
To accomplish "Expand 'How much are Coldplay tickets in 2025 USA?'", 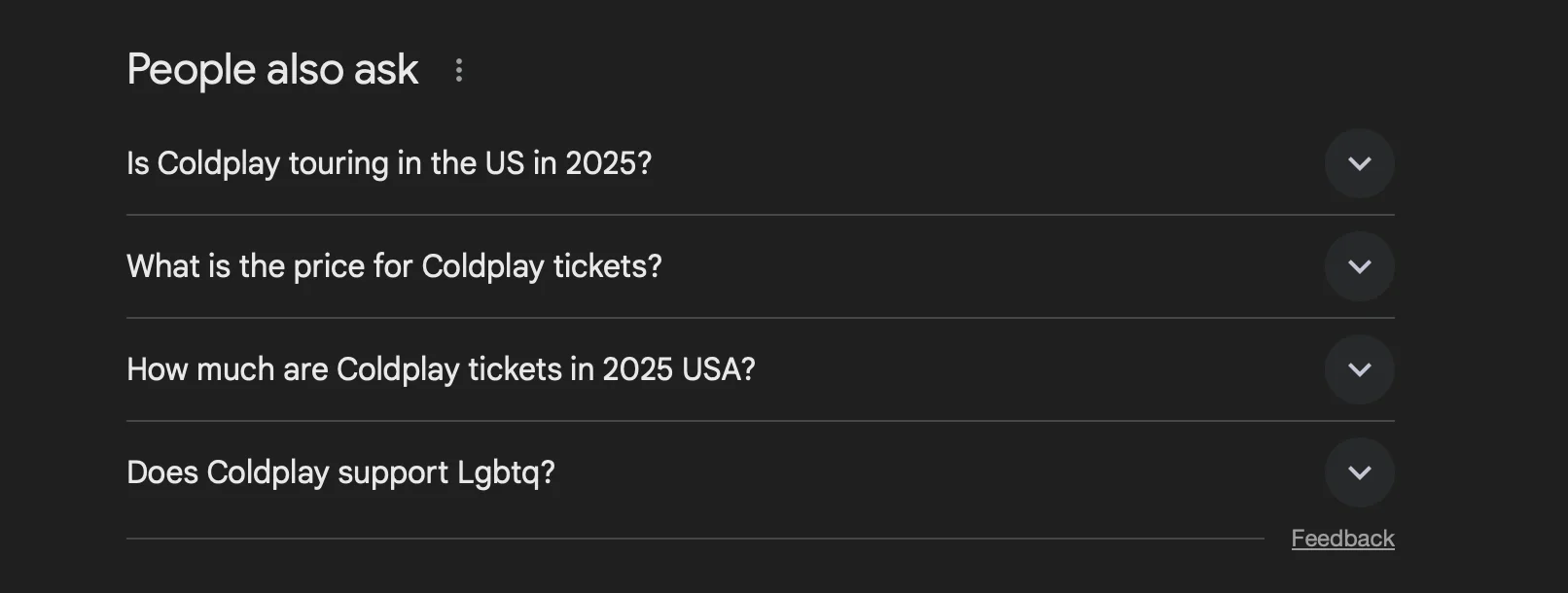I will pyautogui.click(x=440, y=369).
